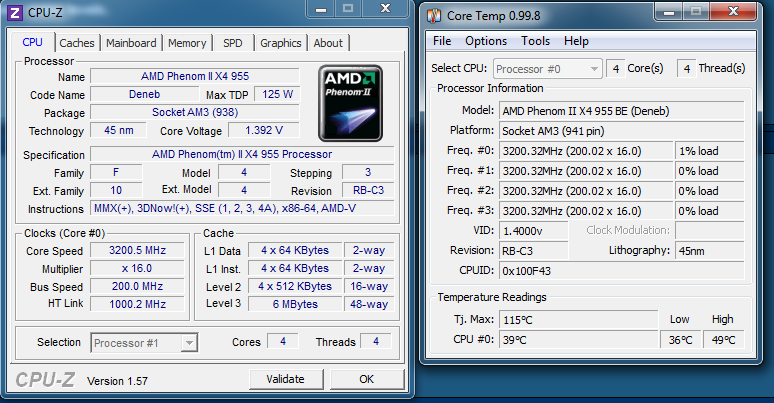Click the disabled maximize button in Core Temp
This screenshot has height=403, width=774.
click(x=696, y=11)
